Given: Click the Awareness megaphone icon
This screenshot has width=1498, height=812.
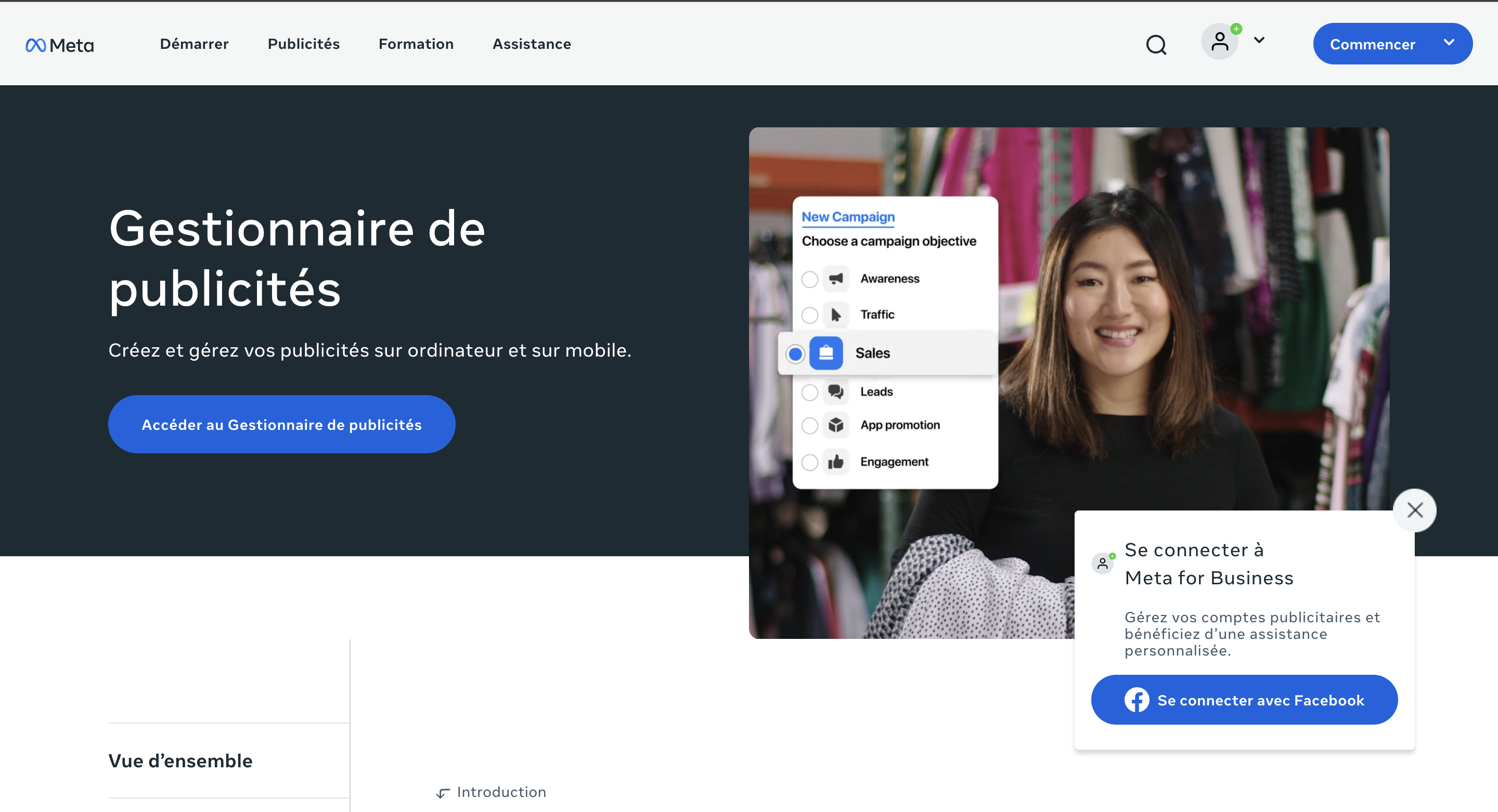Looking at the screenshot, I should click(x=836, y=279).
